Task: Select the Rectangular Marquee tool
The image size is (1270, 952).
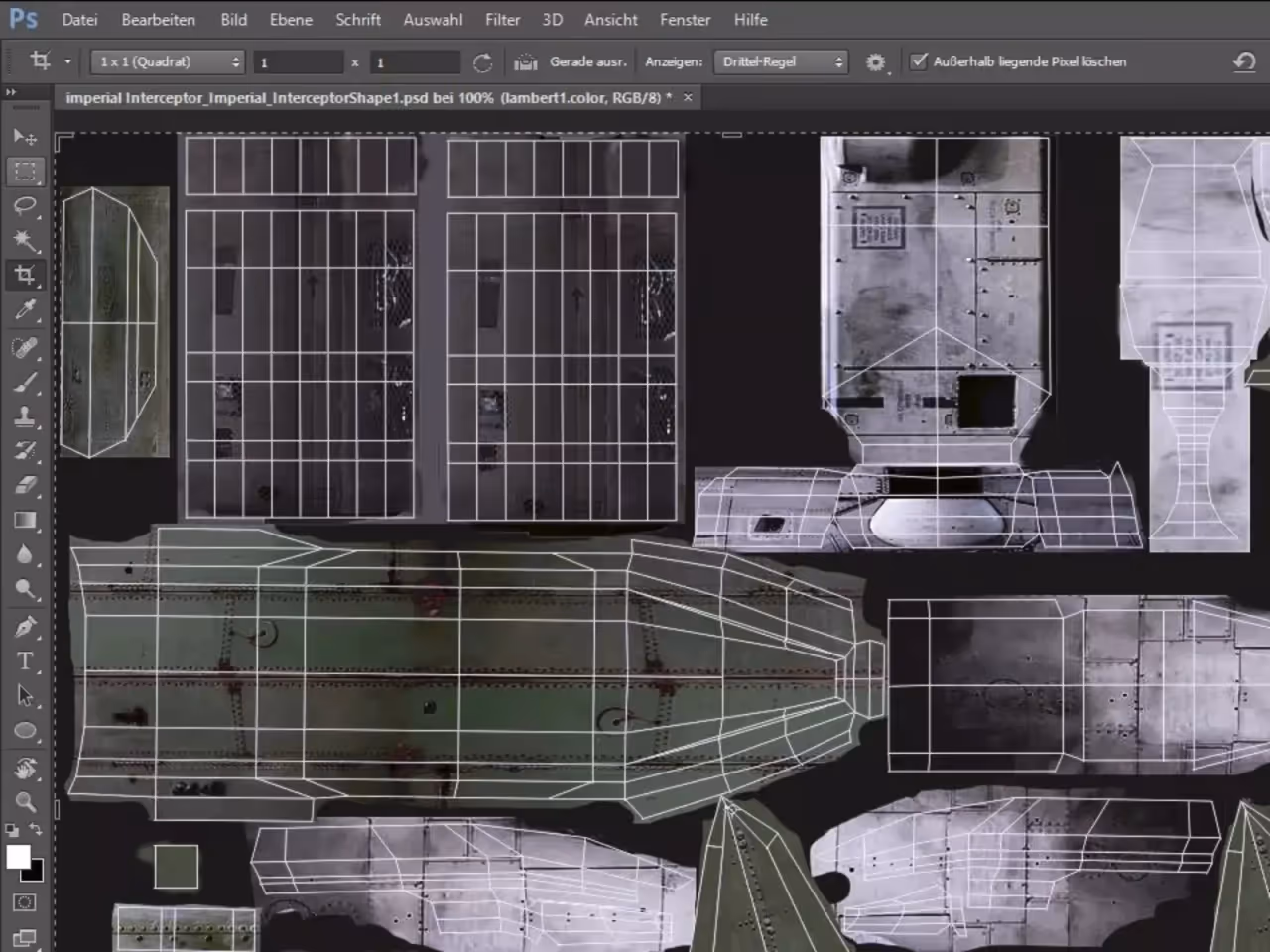Action: pyautogui.click(x=25, y=171)
